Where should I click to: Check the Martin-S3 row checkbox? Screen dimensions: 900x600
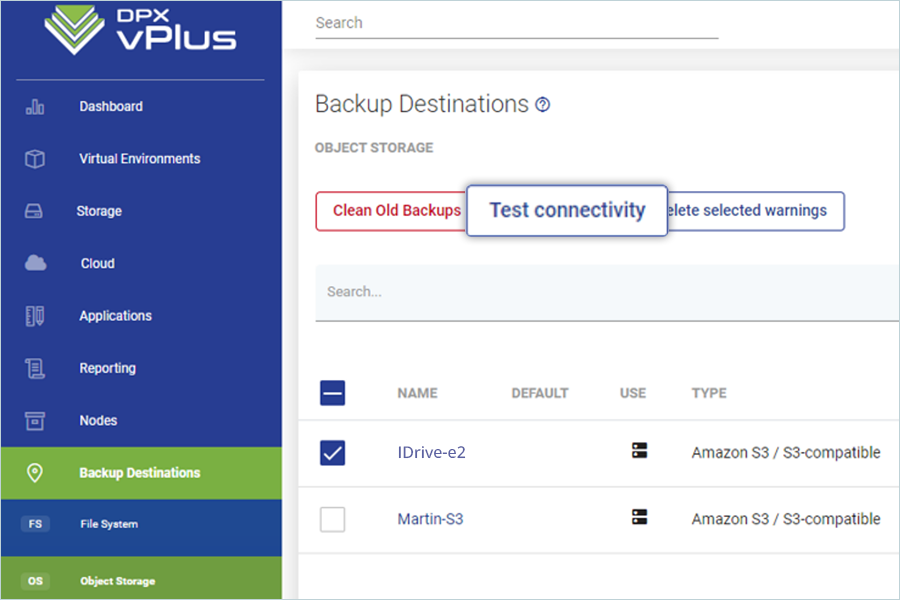333,519
